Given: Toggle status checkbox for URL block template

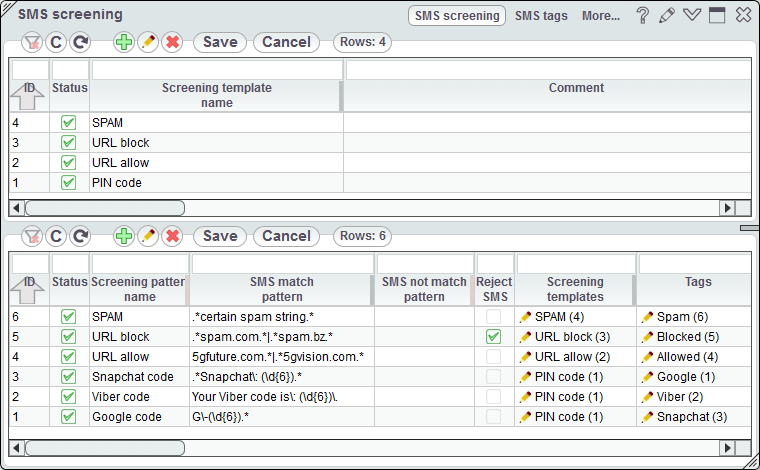Looking at the screenshot, I should tap(68, 142).
